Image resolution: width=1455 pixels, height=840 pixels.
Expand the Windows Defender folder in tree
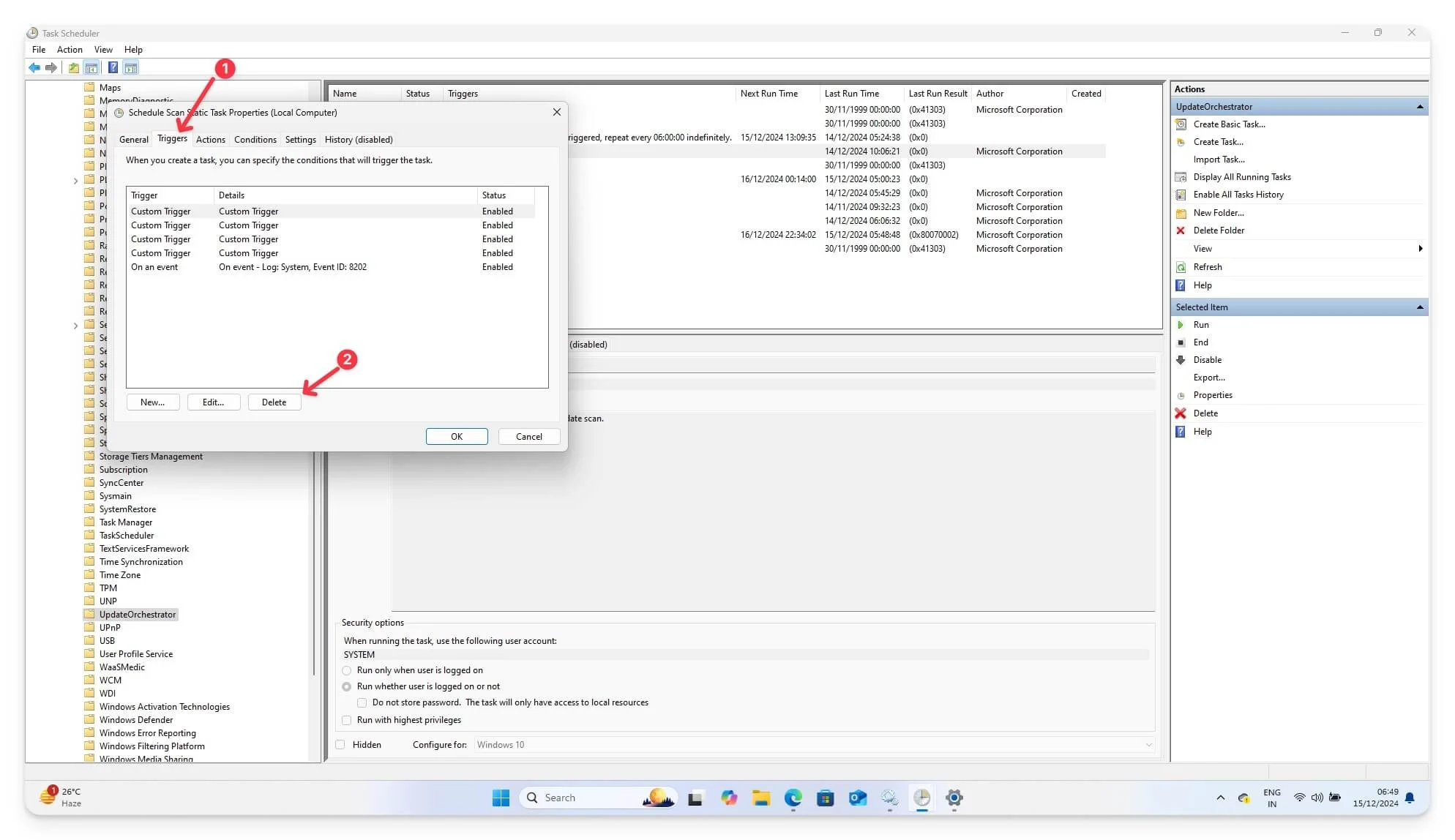click(x=75, y=719)
